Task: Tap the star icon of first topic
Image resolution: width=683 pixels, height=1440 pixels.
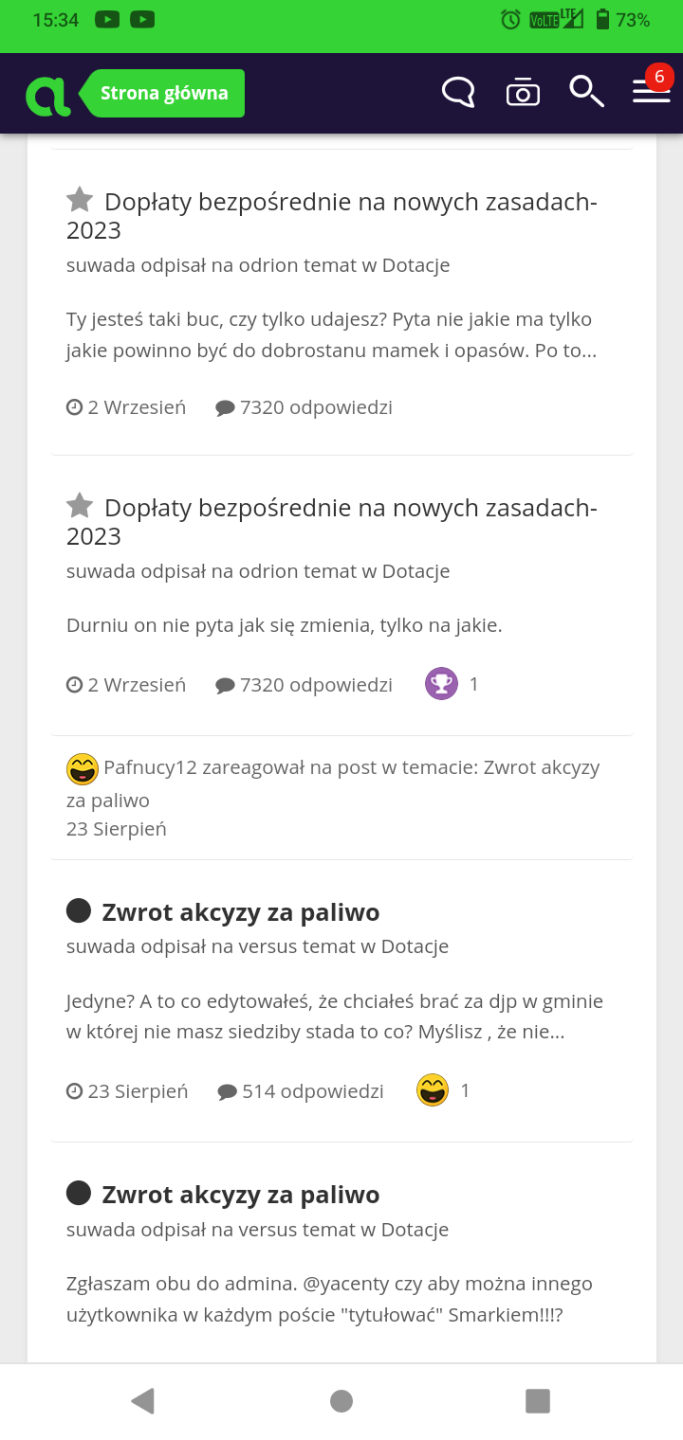Action: point(80,200)
